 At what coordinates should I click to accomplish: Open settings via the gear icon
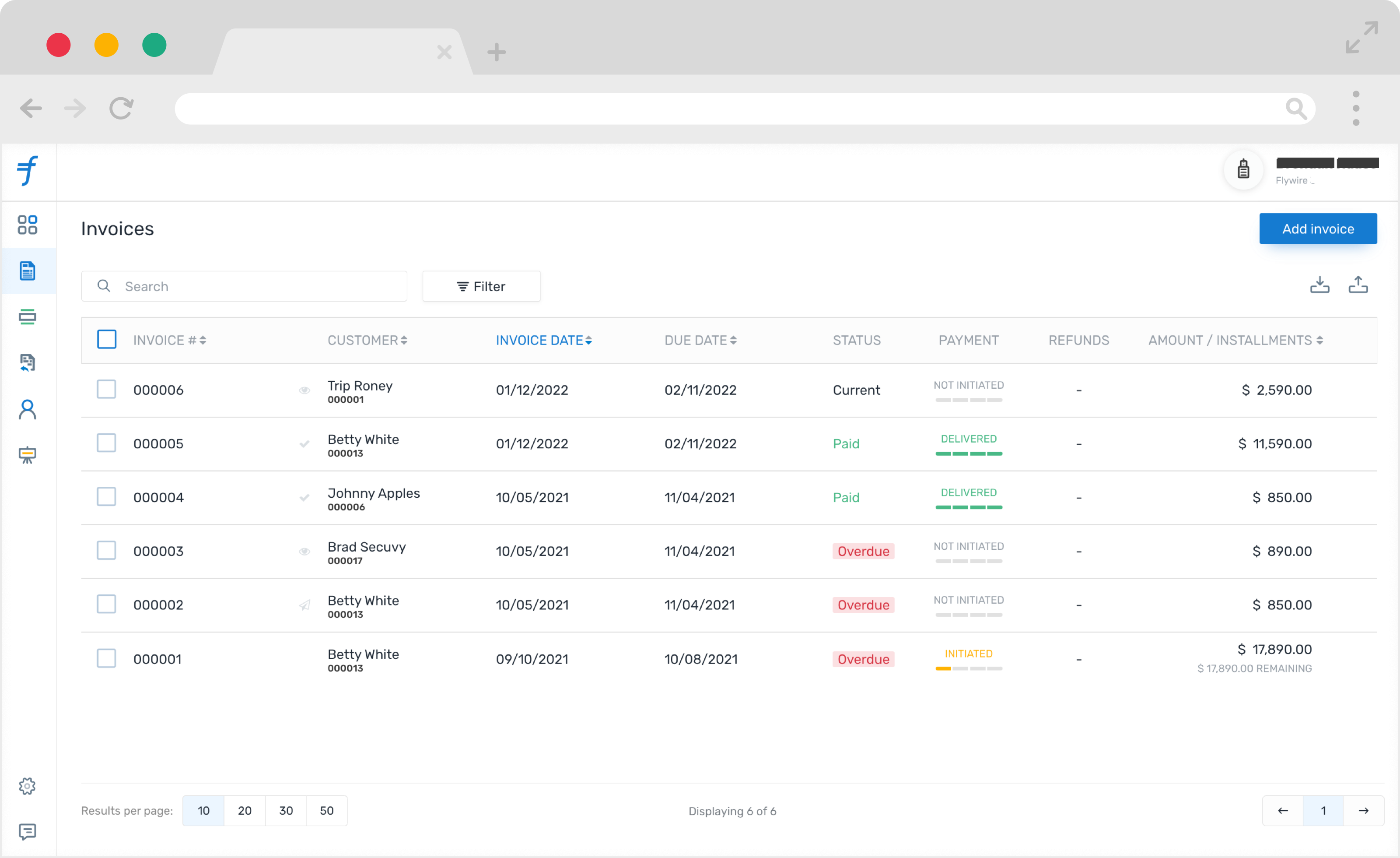tap(27, 786)
